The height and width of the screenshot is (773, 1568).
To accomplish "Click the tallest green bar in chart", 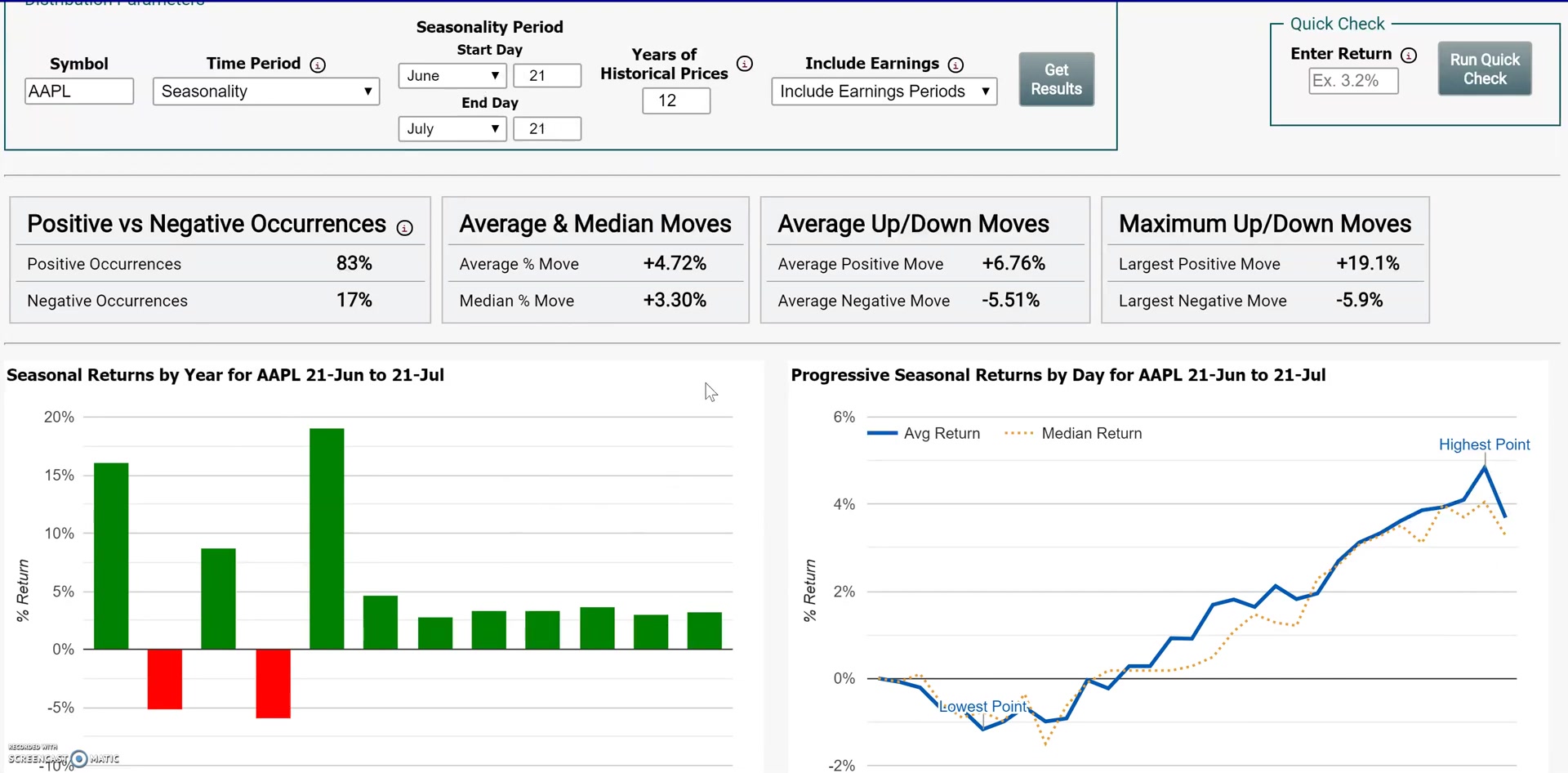I will click(327, 538).
